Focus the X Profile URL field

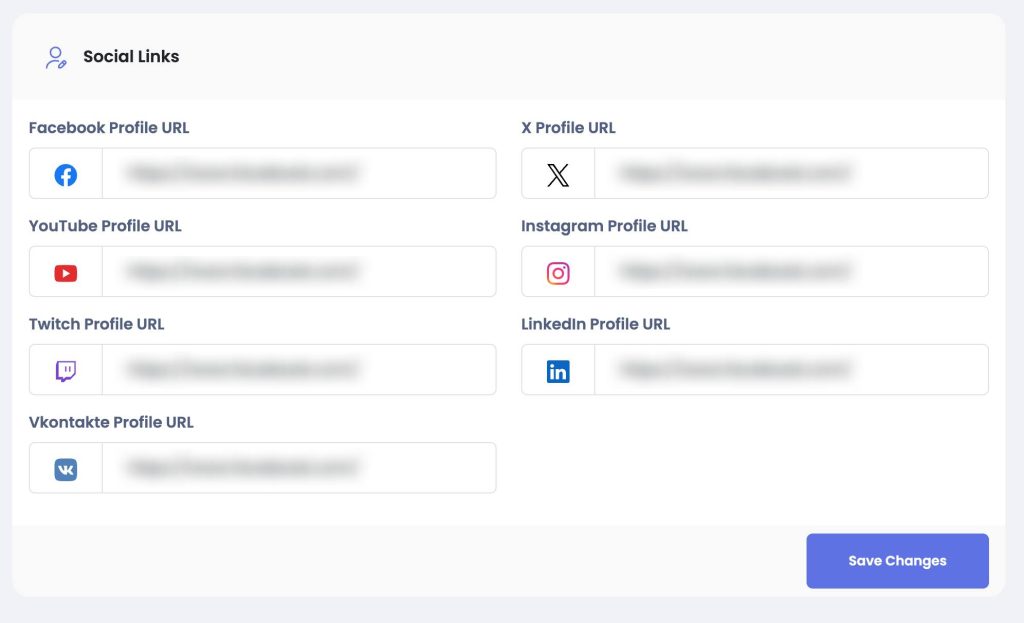[792, 173]
